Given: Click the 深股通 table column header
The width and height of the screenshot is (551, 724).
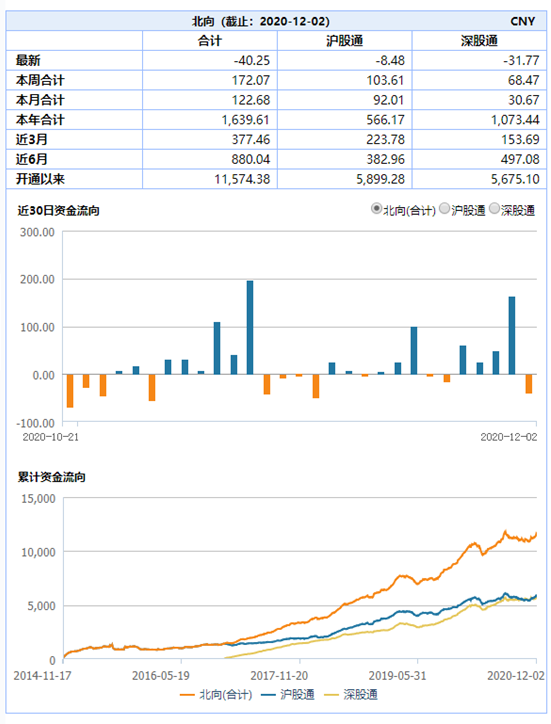Looking at the screenshot, I should click(479, 41).
